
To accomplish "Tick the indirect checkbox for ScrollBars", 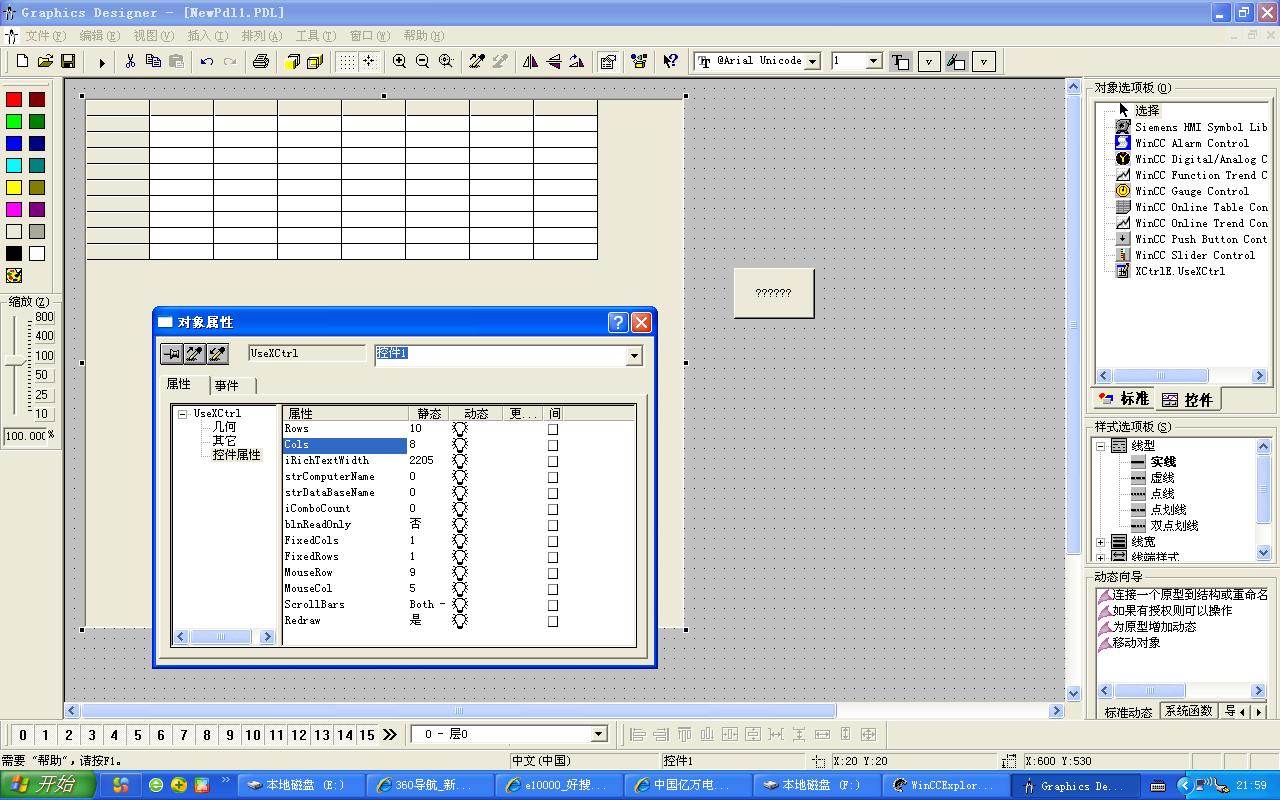I will click(553, 605).
